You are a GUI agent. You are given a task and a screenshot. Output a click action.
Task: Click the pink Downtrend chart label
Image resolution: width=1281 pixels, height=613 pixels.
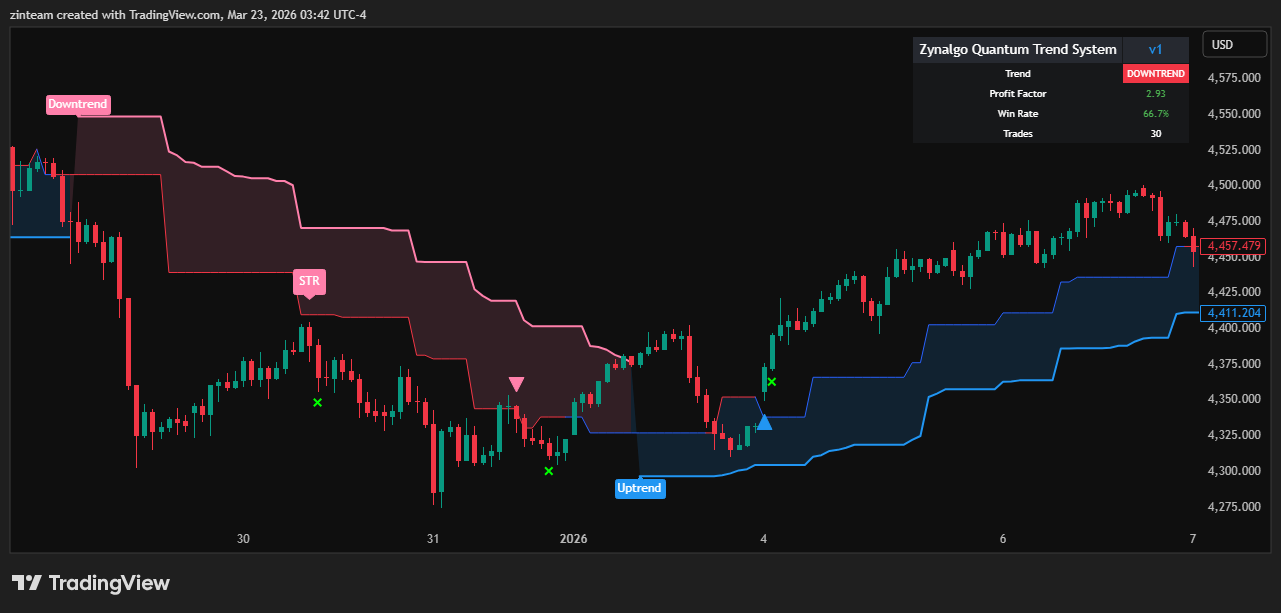77,104
